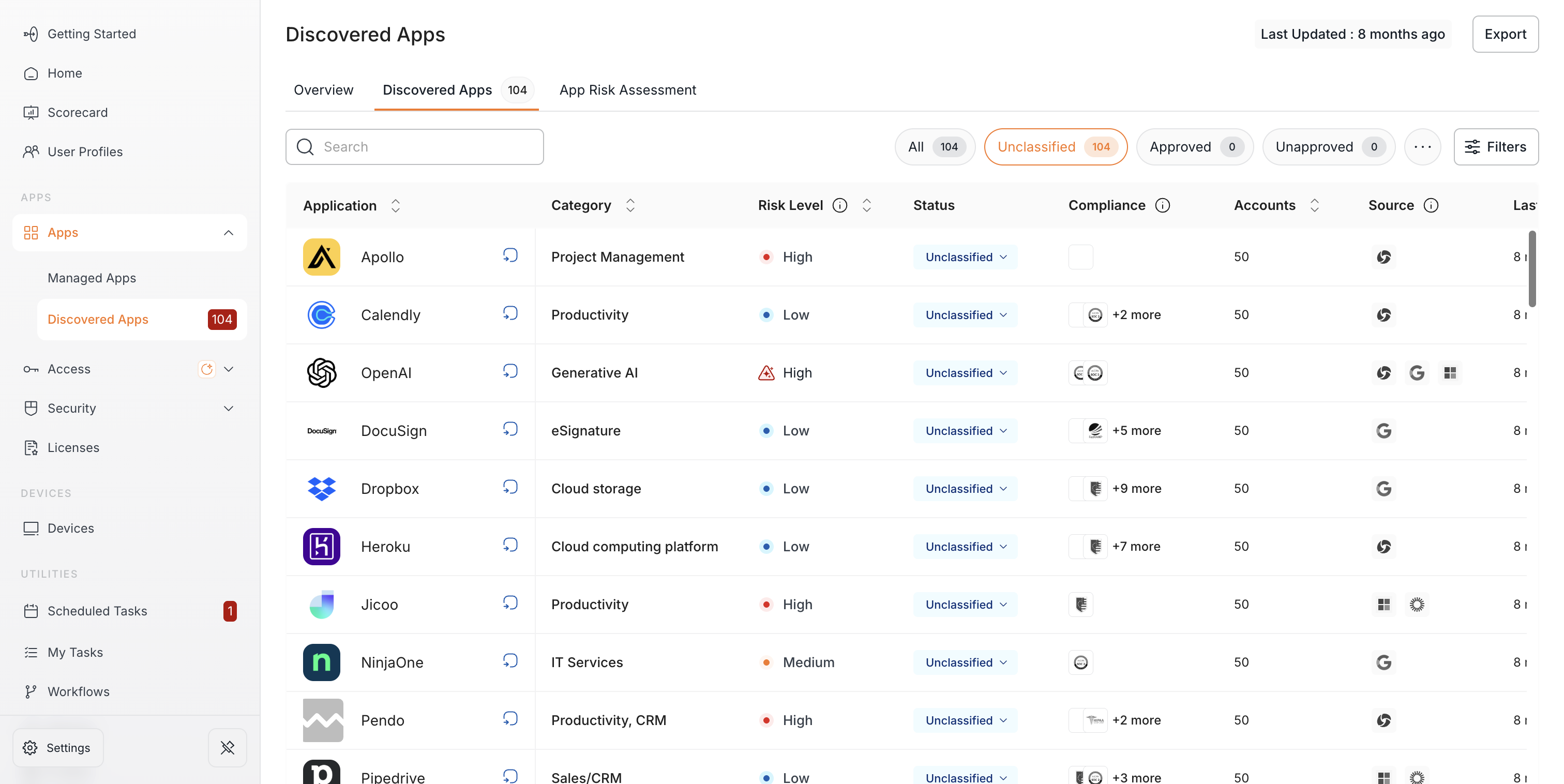Open the Filters button
Viewport: 1564px width, 784px height.
[x=1496, y=147]
